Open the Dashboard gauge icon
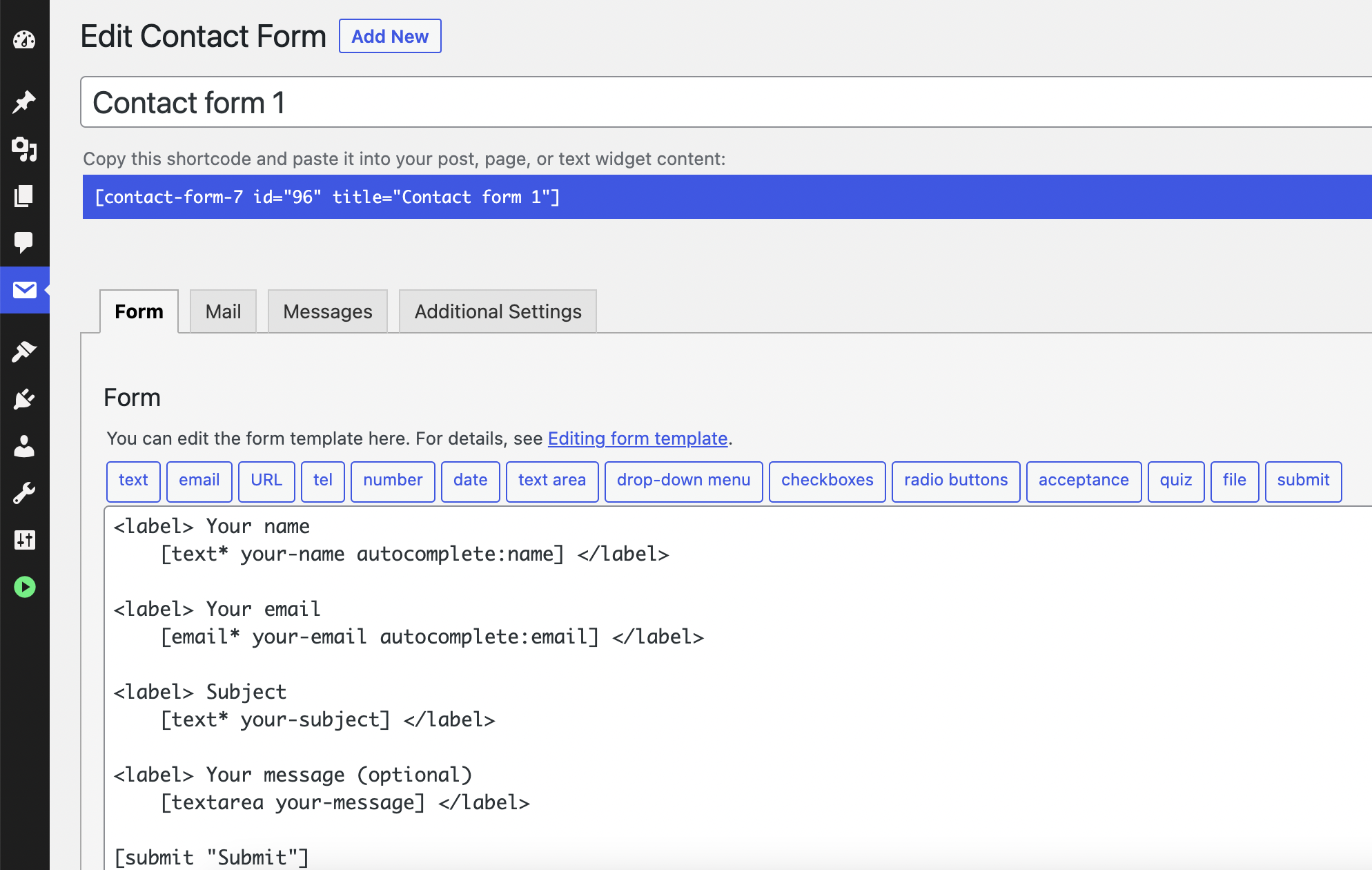This screenshot has width=1372, height=870. (24, 40)
